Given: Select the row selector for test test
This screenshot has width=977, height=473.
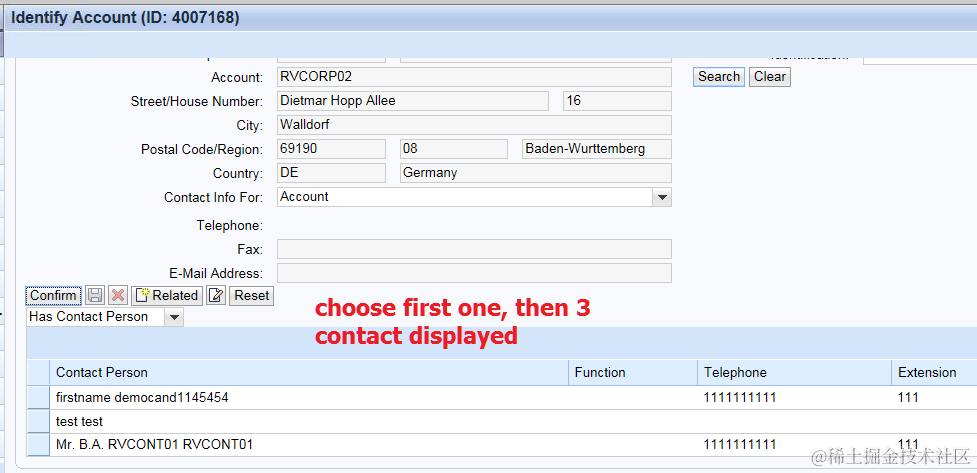Looking at the screenshot, I should [x=39, y=421].
